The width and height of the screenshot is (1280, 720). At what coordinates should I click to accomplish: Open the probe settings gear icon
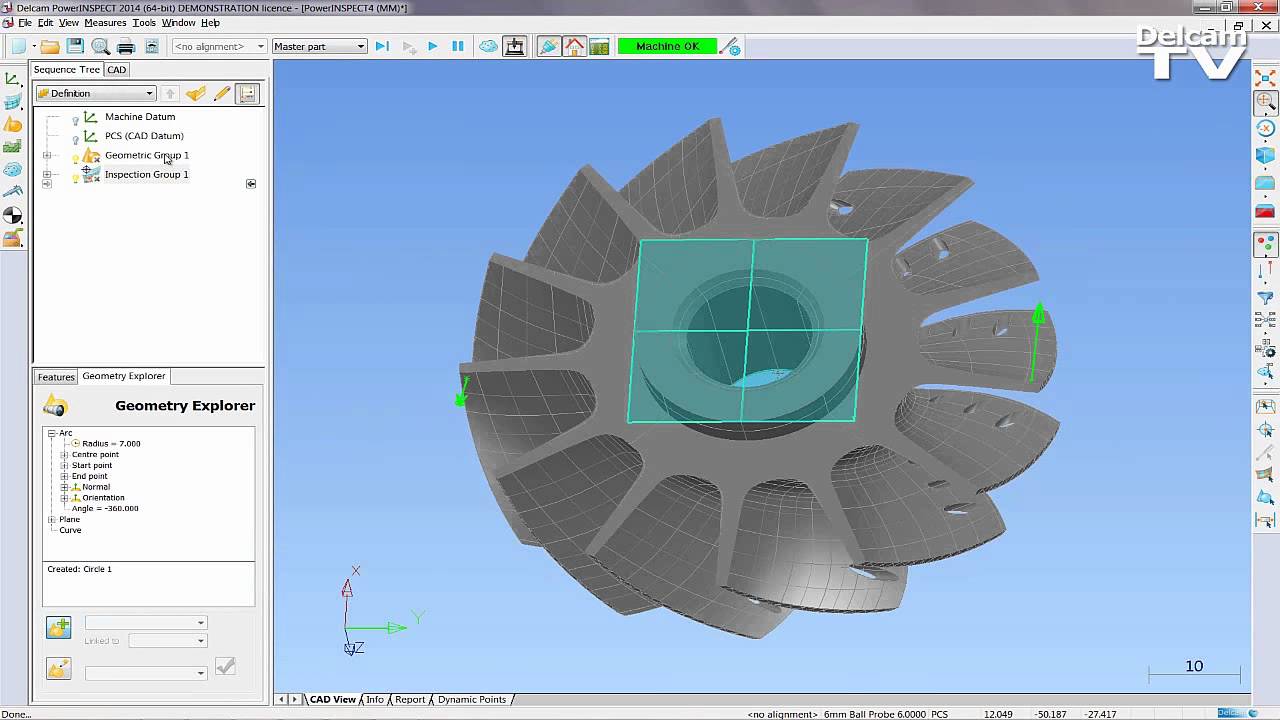tap(731, 46)
